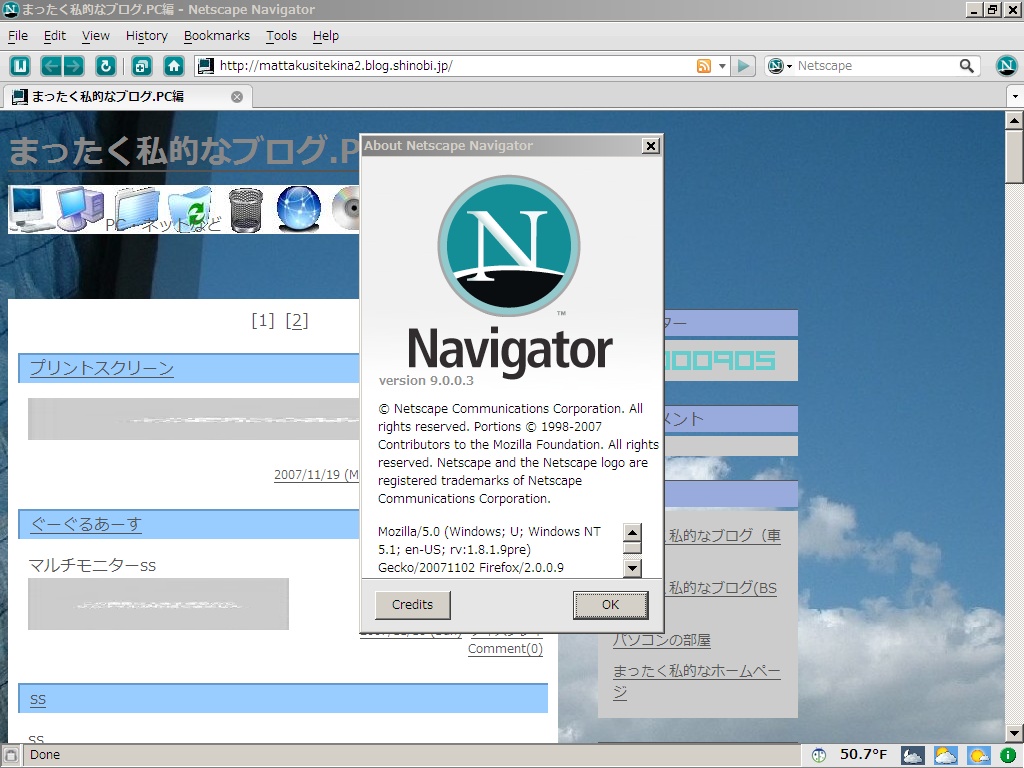Open the Bookmarks menu
The height and width of the screenshot is (768, 1024).
[217, 36]
